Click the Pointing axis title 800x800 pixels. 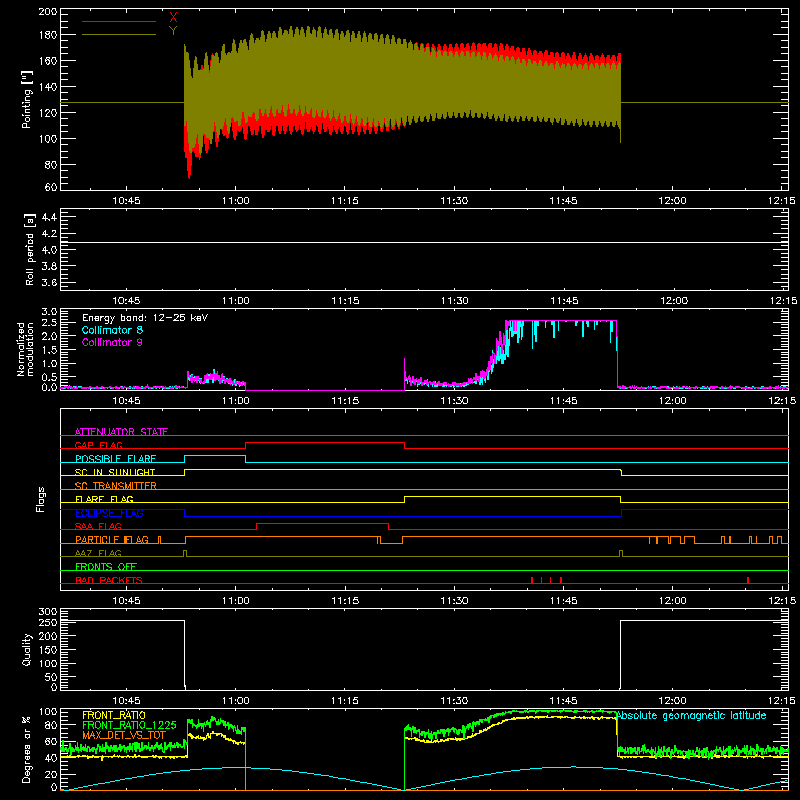(27, 99)
